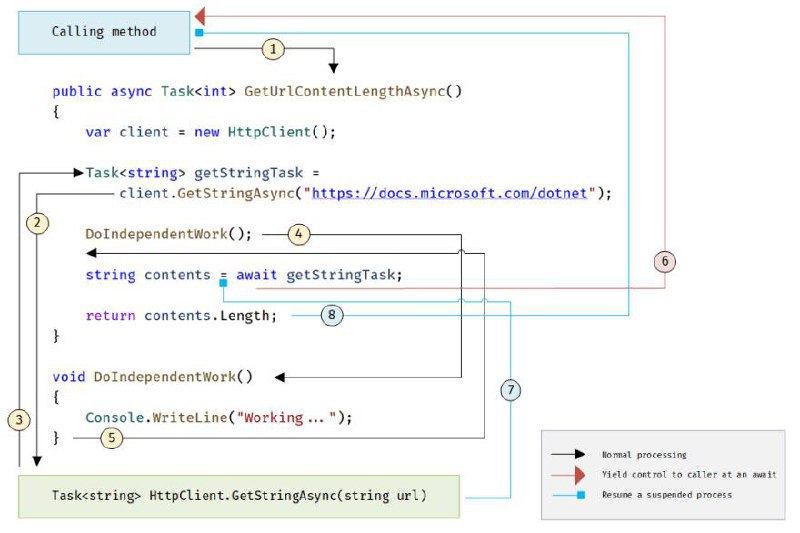
Task: Click the circled number 8 marker
Action: pos(332,315)
